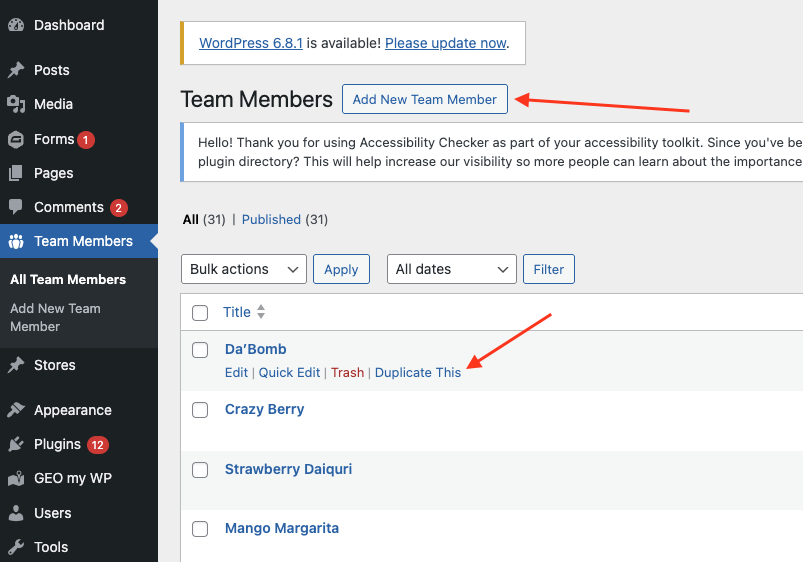Screen dimensions: 803x562
Task: Click the Stores pin icon
Action: click(x=16, y=365)
